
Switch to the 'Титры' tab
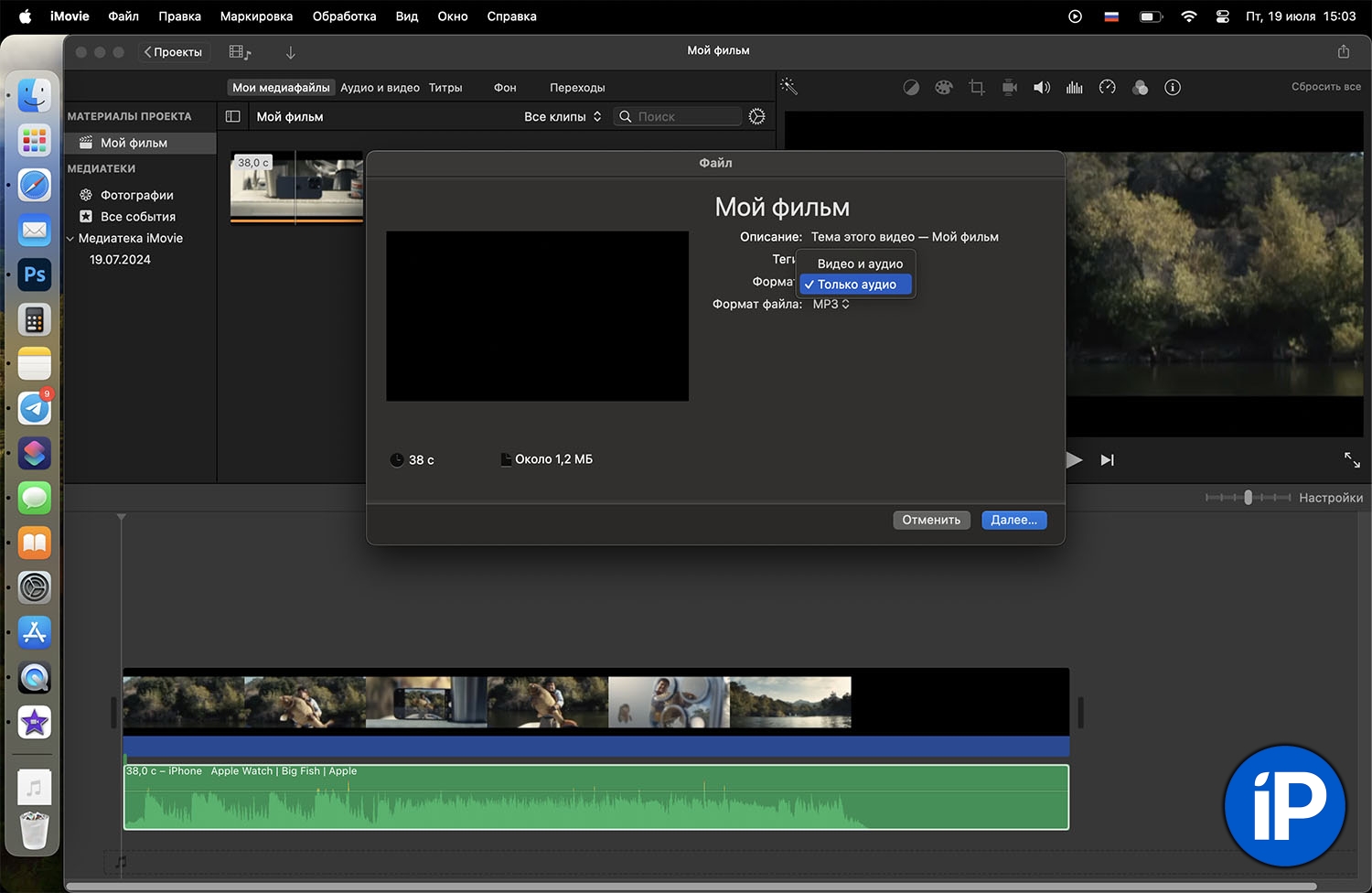click(445, 88)
